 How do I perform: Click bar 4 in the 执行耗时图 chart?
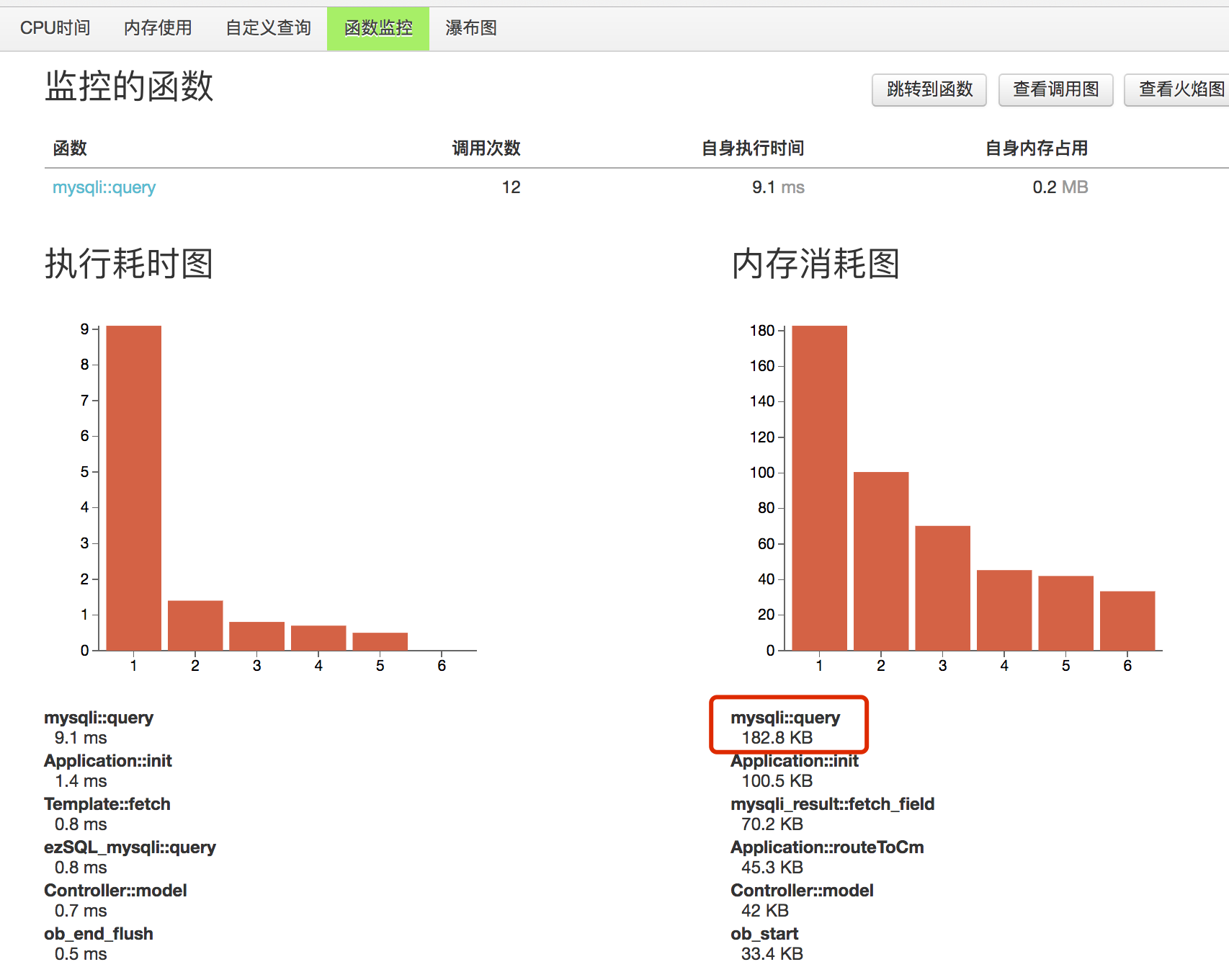coord(318,638)
